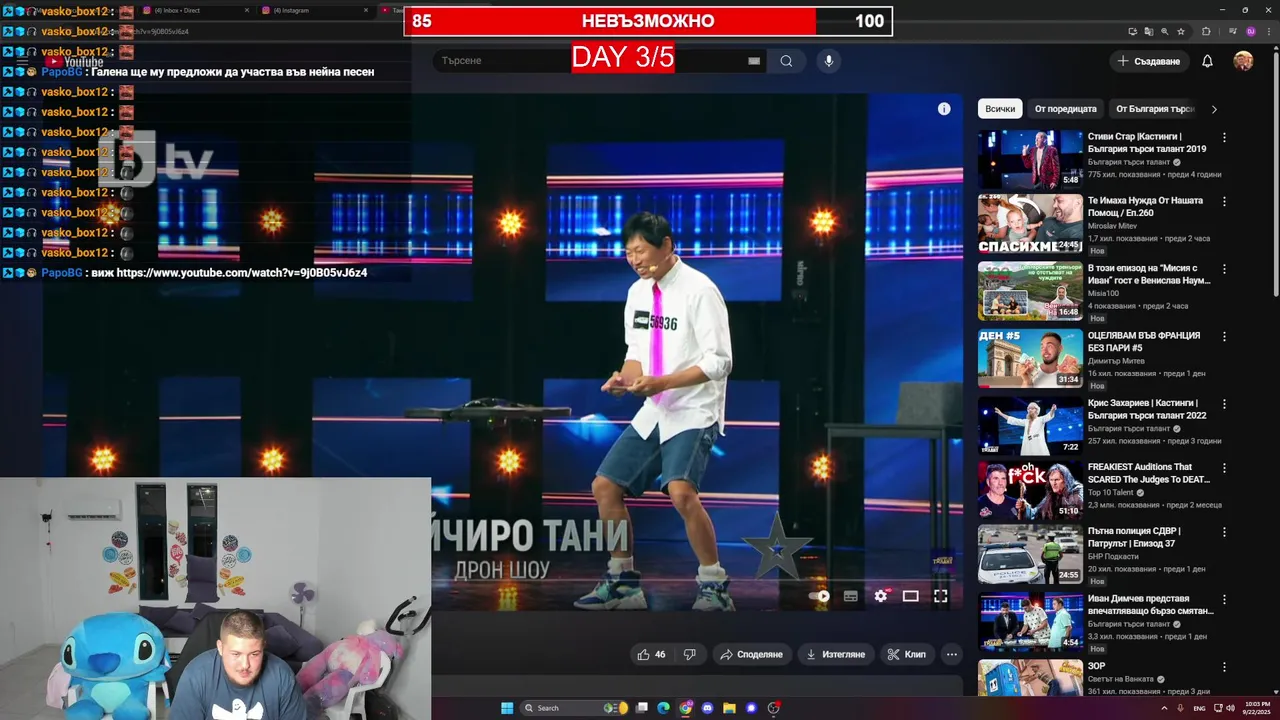Open Chrome three-dot menu
The height and width of the screenshot is (720, 1280).
tap(1268, 32)
